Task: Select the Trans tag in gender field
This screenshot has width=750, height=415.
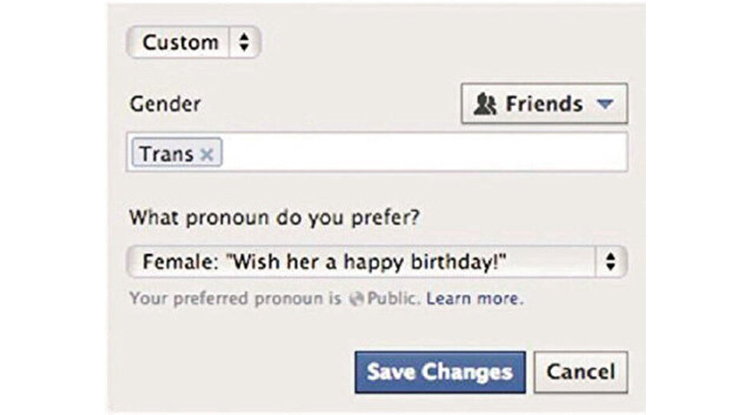Action: 166,154
